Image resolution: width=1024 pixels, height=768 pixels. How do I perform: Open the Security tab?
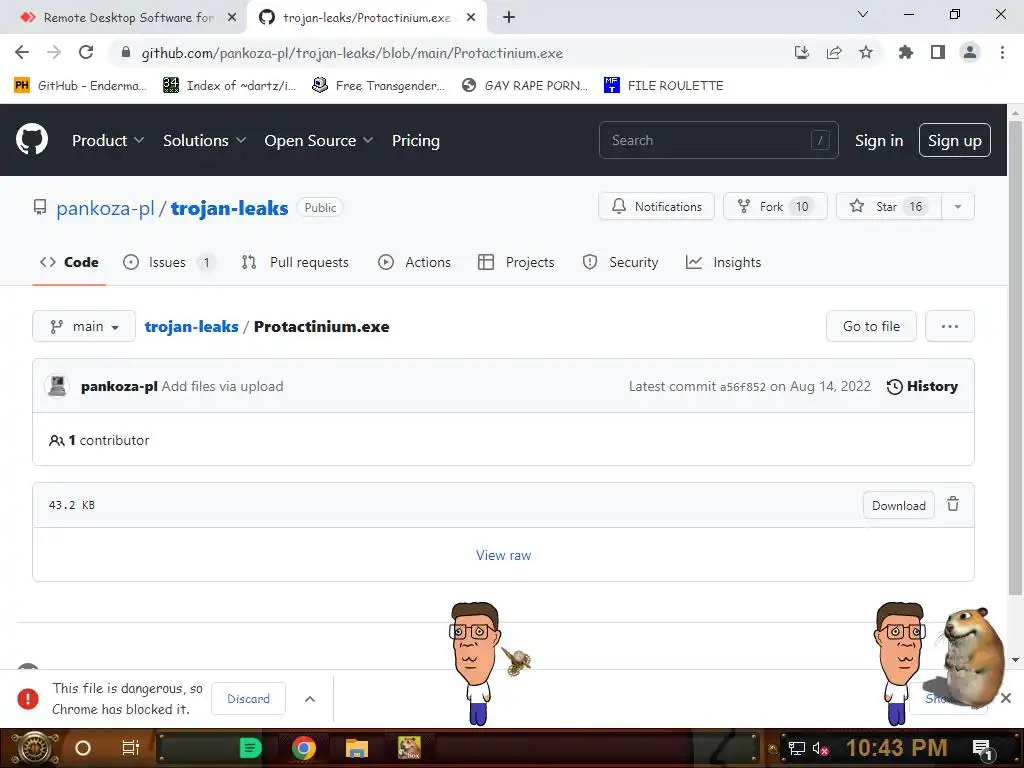[620, 262]
